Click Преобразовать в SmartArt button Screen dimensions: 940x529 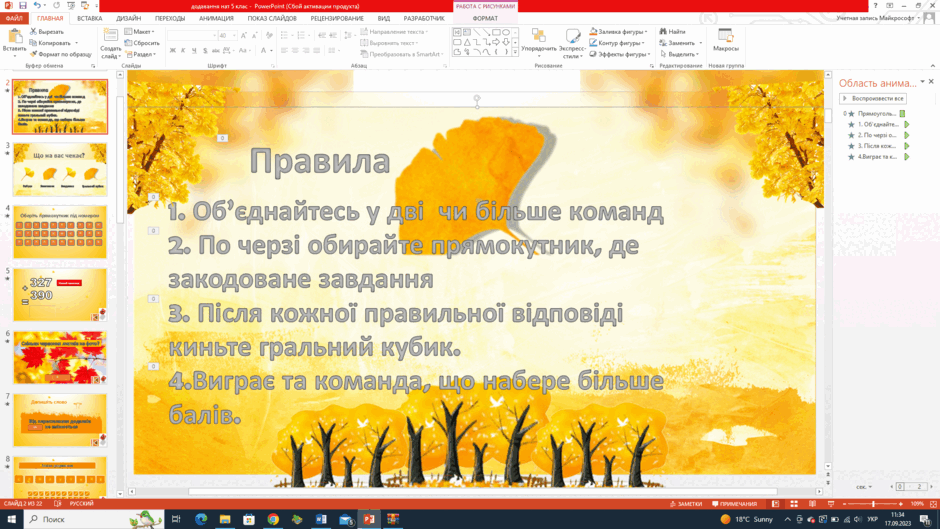pos(400,54)
